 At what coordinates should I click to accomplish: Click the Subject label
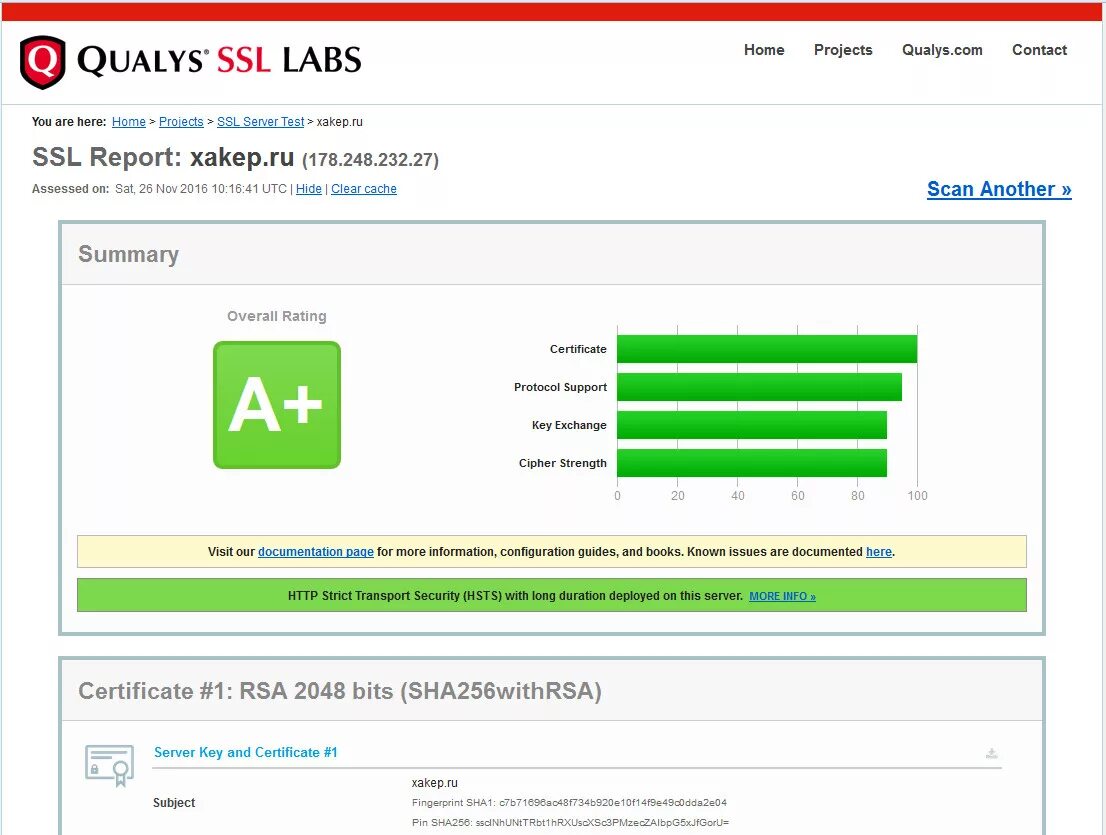coord(174,803)
